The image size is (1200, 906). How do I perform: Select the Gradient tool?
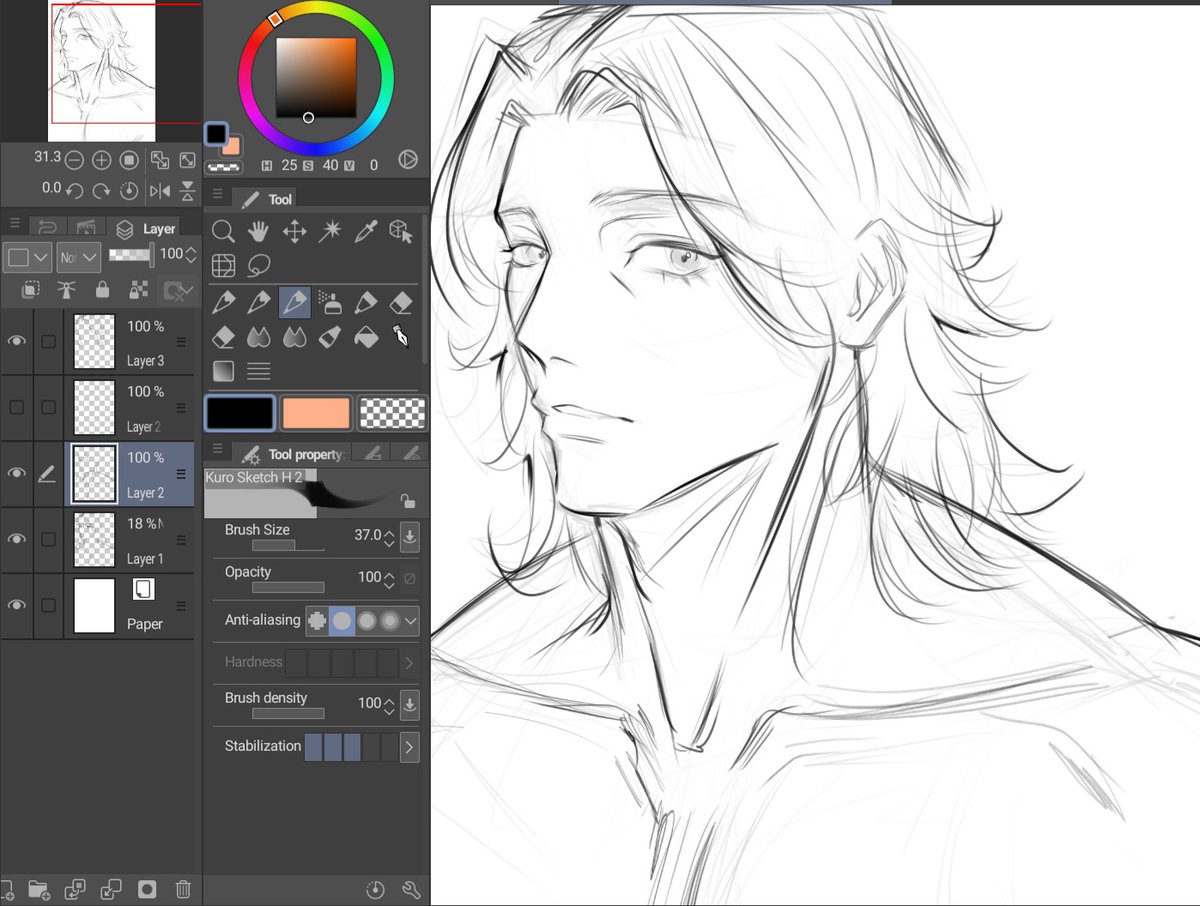pyautogui.click(x=223, y=371)
